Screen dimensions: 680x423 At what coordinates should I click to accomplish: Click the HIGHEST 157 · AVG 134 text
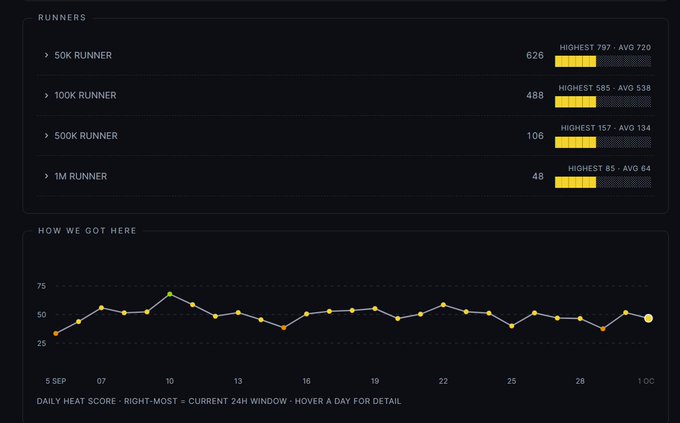[606, 128]
